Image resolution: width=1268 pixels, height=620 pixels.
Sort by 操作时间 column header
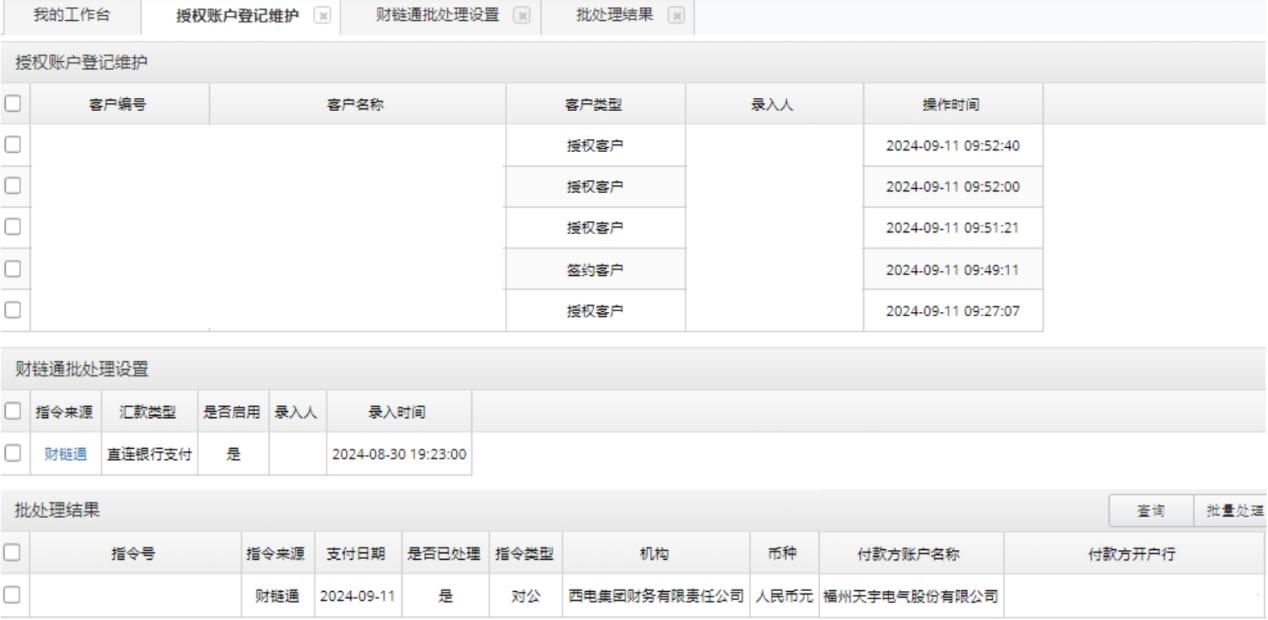coord(951,104)
